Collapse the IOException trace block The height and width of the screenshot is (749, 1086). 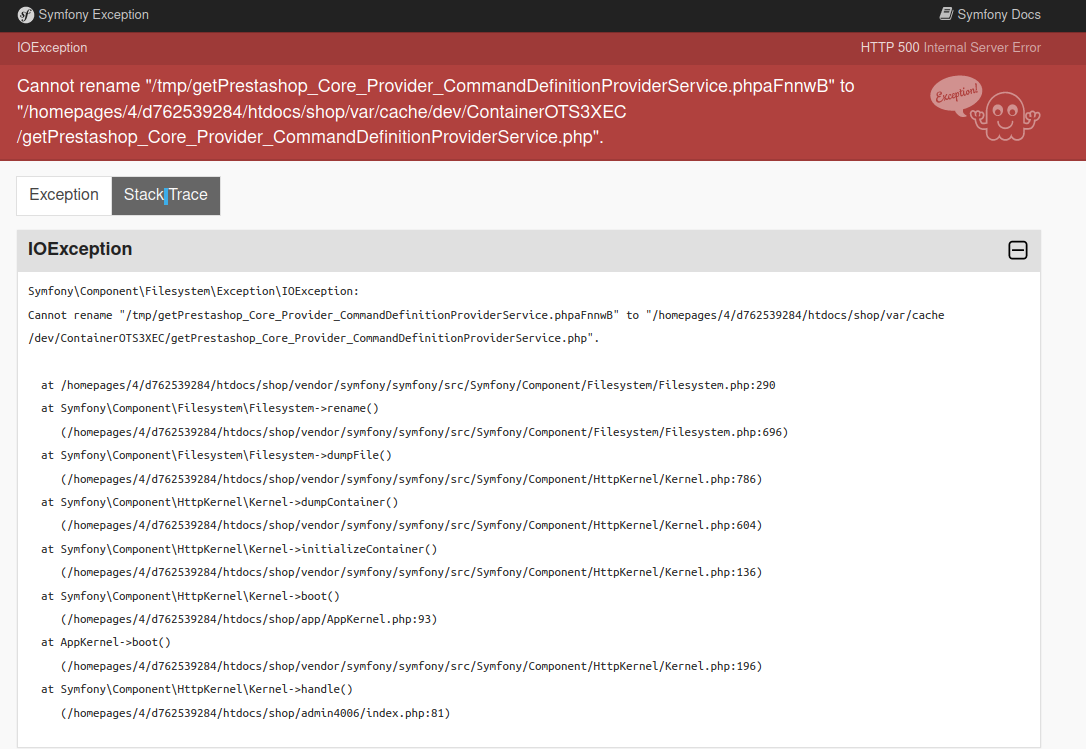pos(1017,250)
